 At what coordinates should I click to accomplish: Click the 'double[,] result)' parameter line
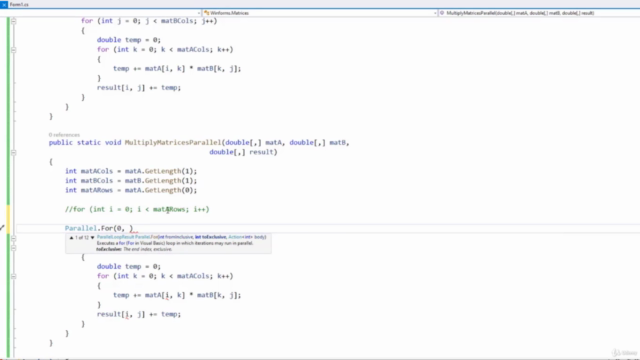(x=243, y=152)
